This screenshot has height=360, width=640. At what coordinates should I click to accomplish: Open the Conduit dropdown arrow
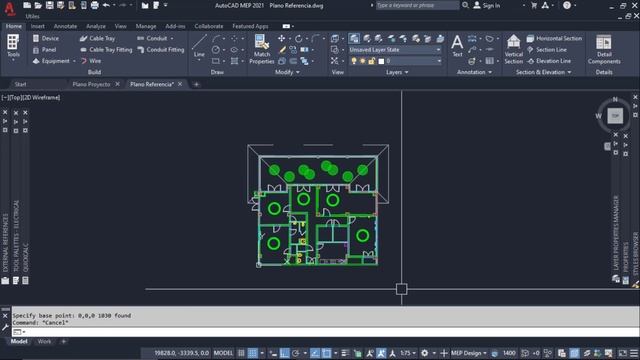tap(172, 38)
